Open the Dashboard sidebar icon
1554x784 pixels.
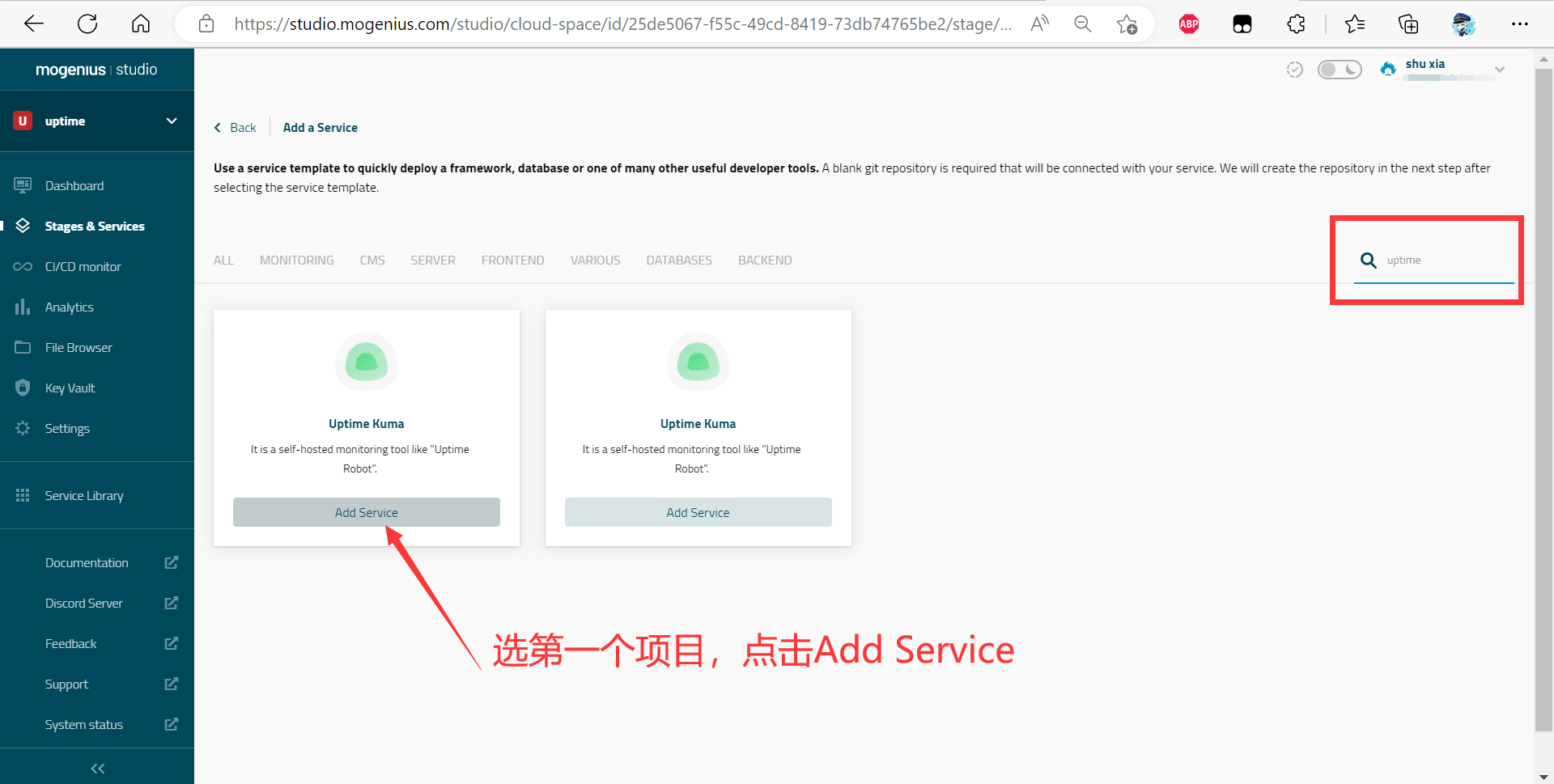(23, 185)
